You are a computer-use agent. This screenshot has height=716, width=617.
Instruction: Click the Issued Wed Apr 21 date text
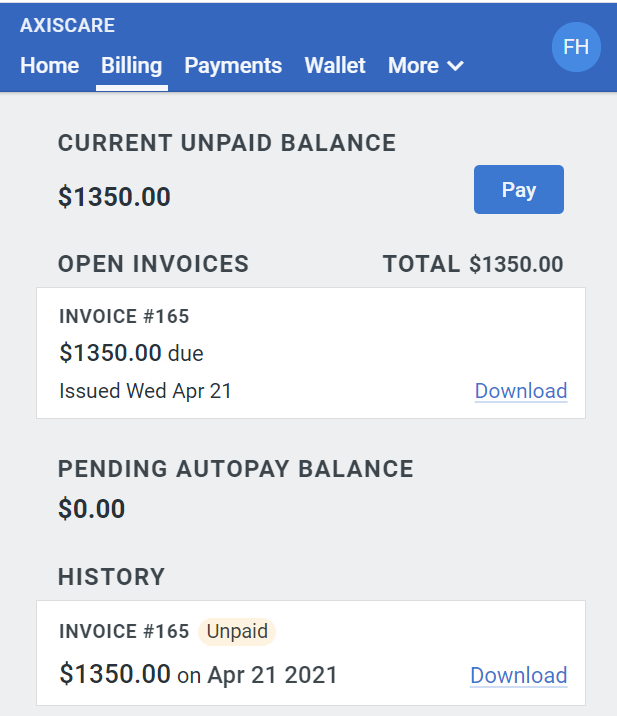coord(146,391)
